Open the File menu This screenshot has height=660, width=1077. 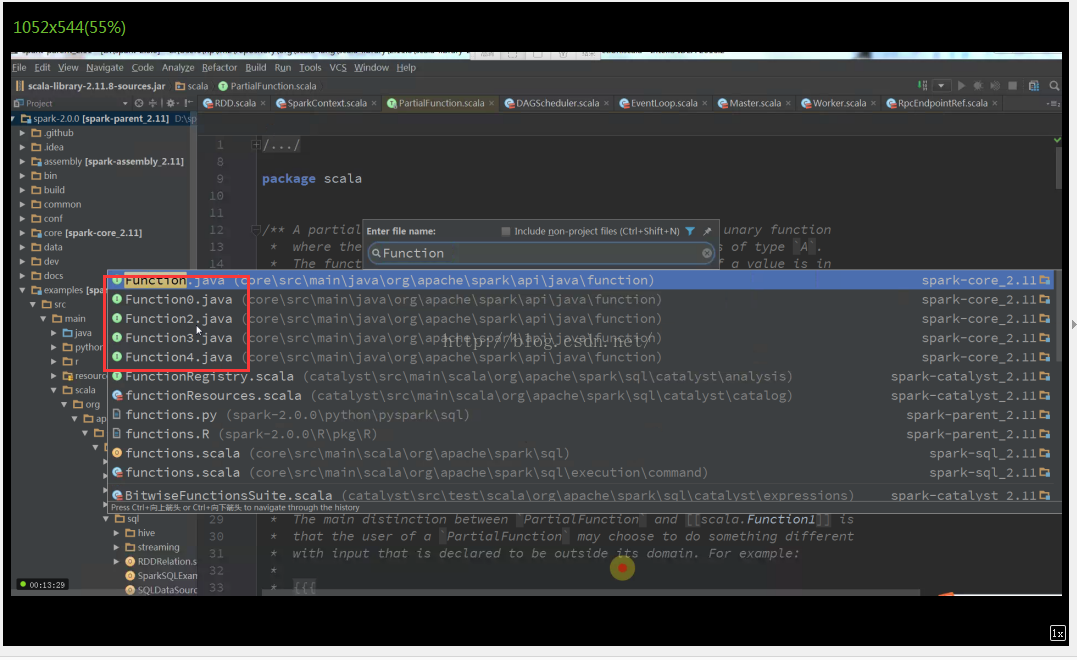[x=19, y=67]
